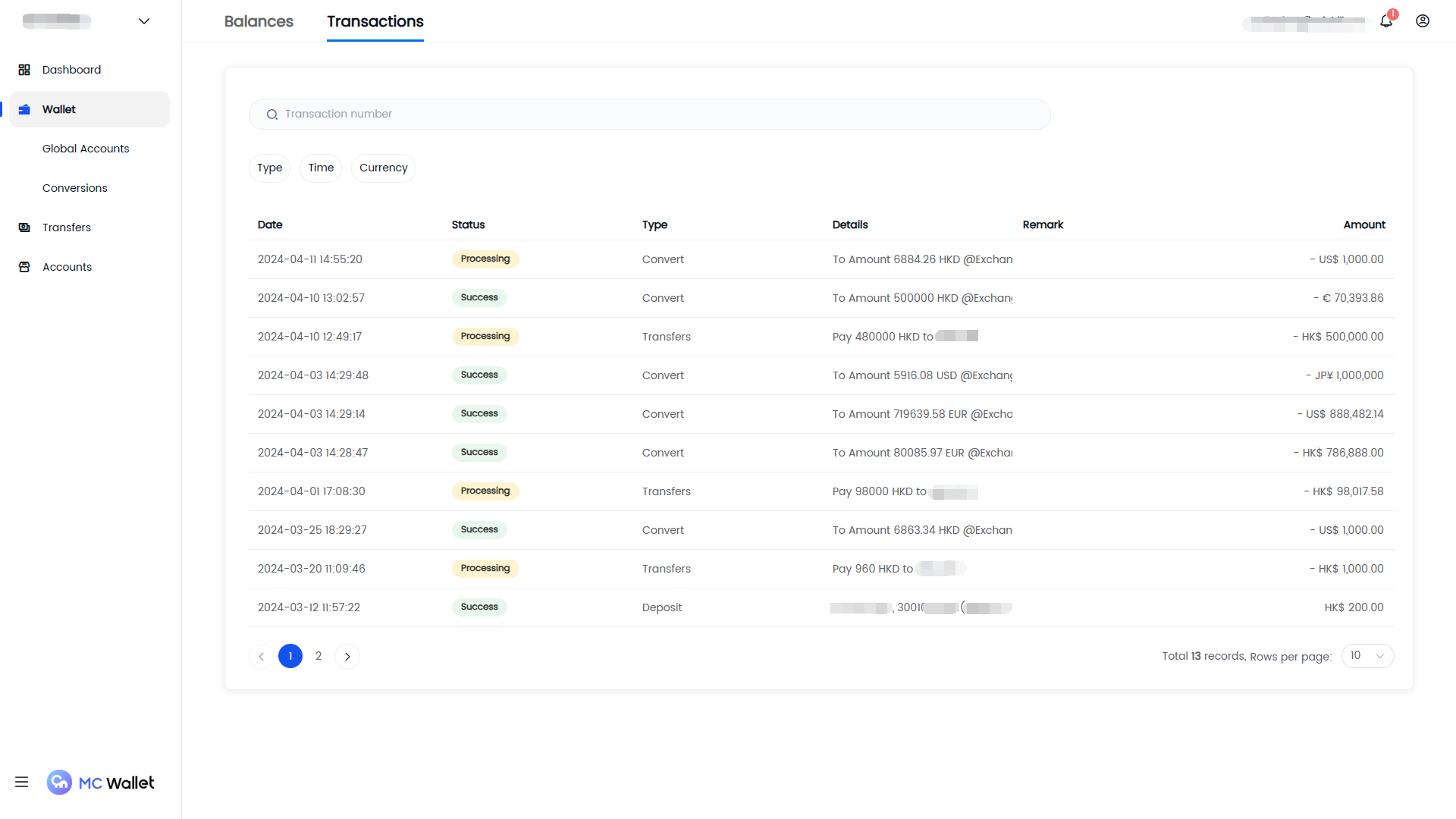The height and width of the screenshot is (819, 1456).
Task: Open the user profile icon
Action: click(1423, 21)
